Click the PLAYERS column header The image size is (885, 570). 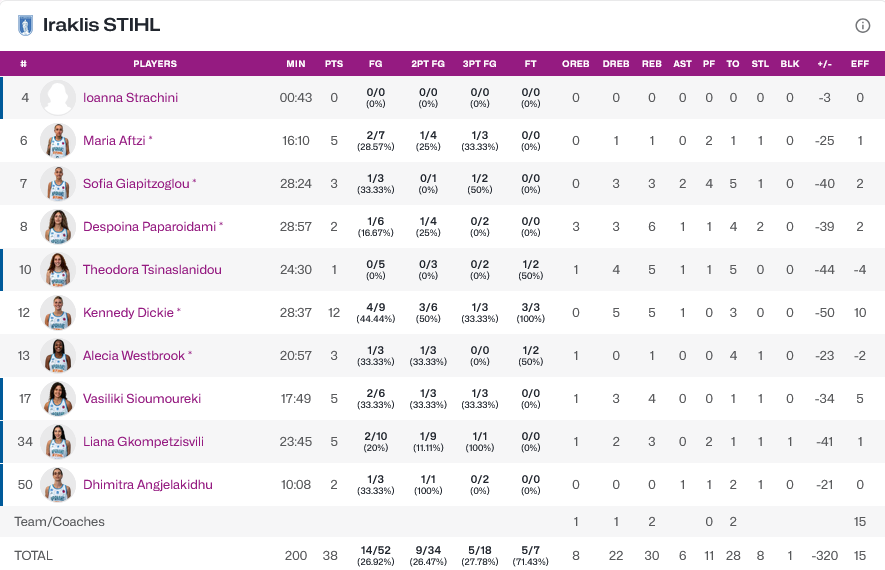tap(155, 64)
